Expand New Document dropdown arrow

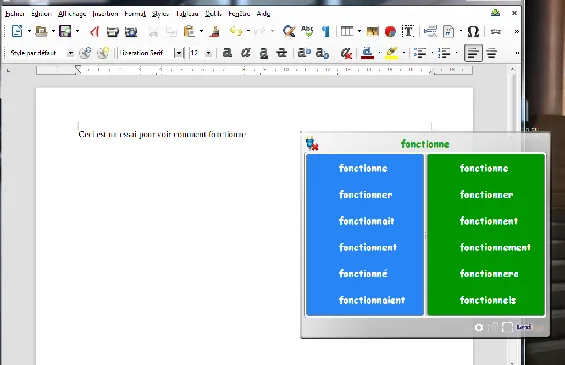[x=29, y=31]
